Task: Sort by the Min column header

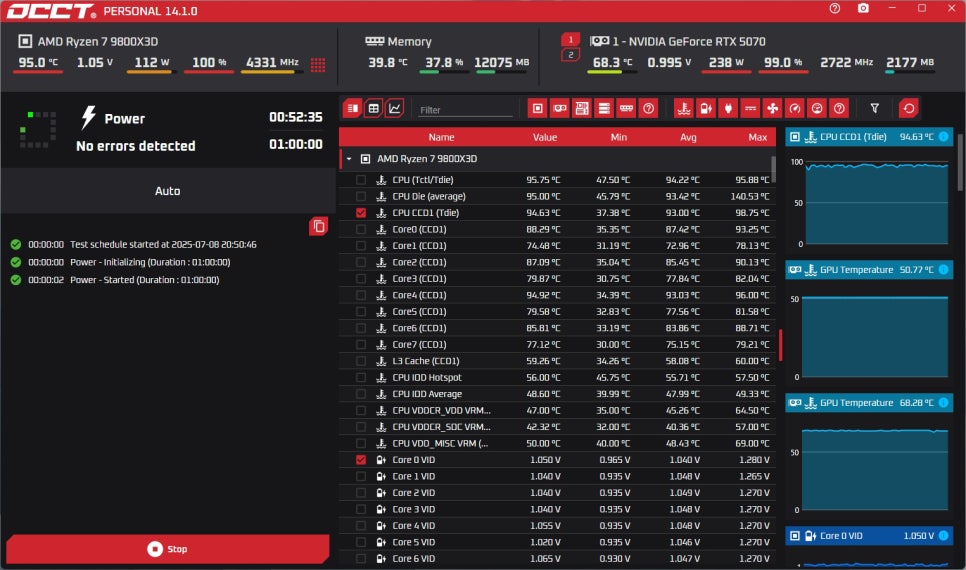Action: (x=619, y=137)
